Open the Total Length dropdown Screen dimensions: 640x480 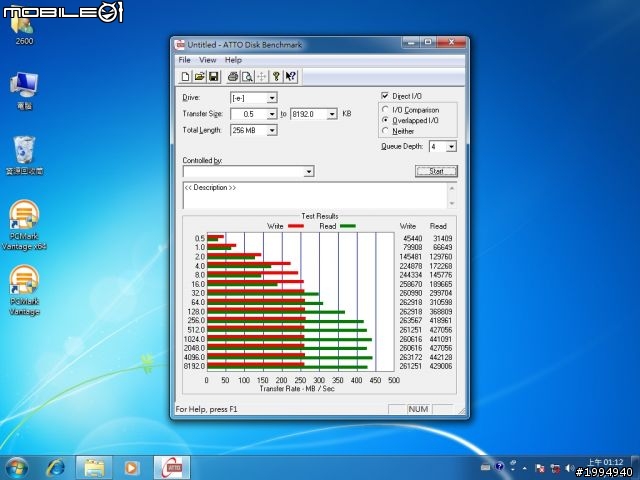tap(272, 130)
